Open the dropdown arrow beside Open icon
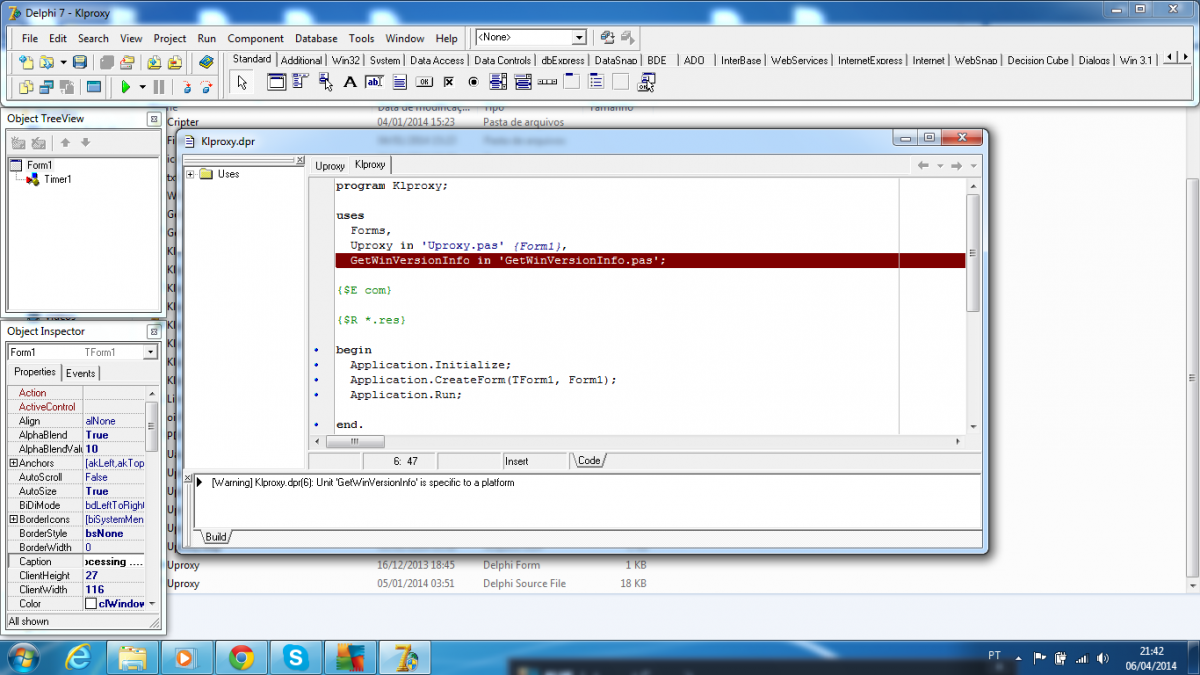The image size is (1200, 675). pos(63,63)
